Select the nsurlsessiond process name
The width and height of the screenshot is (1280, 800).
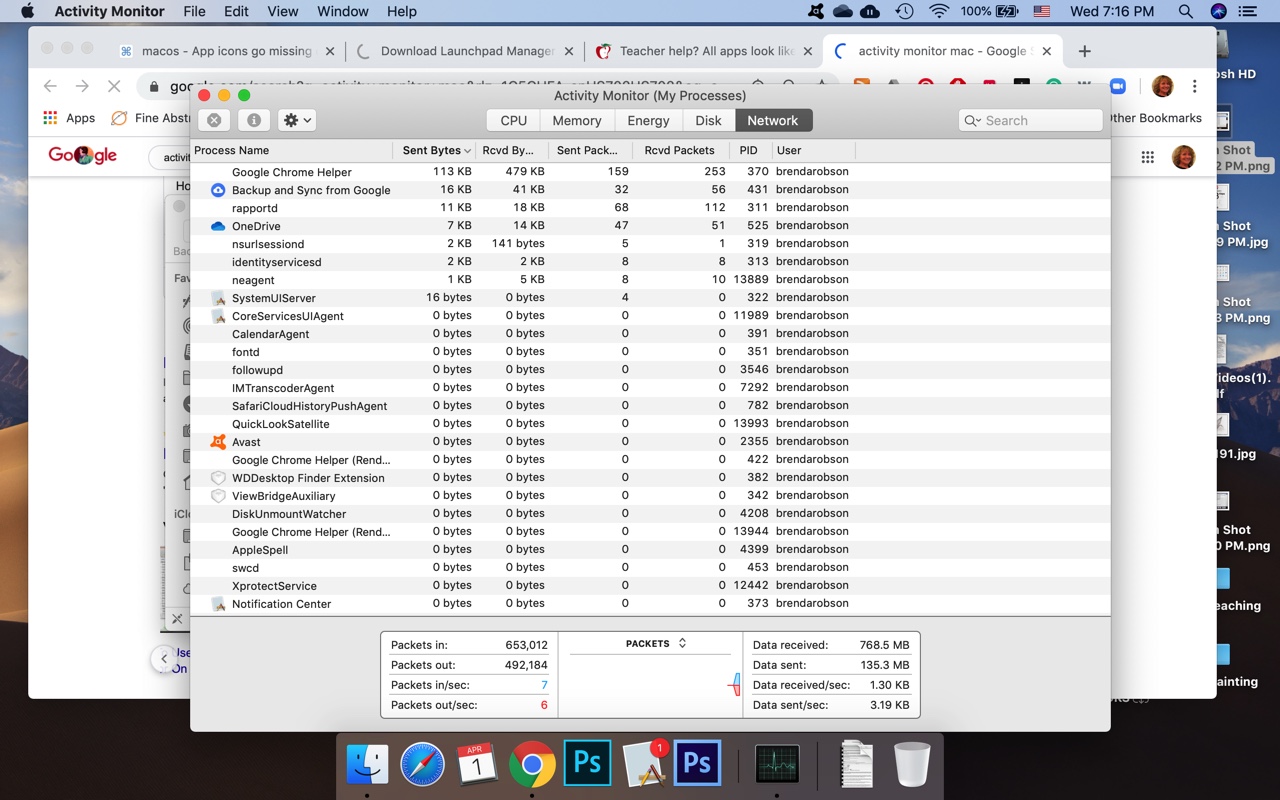(x=268, y=244)
